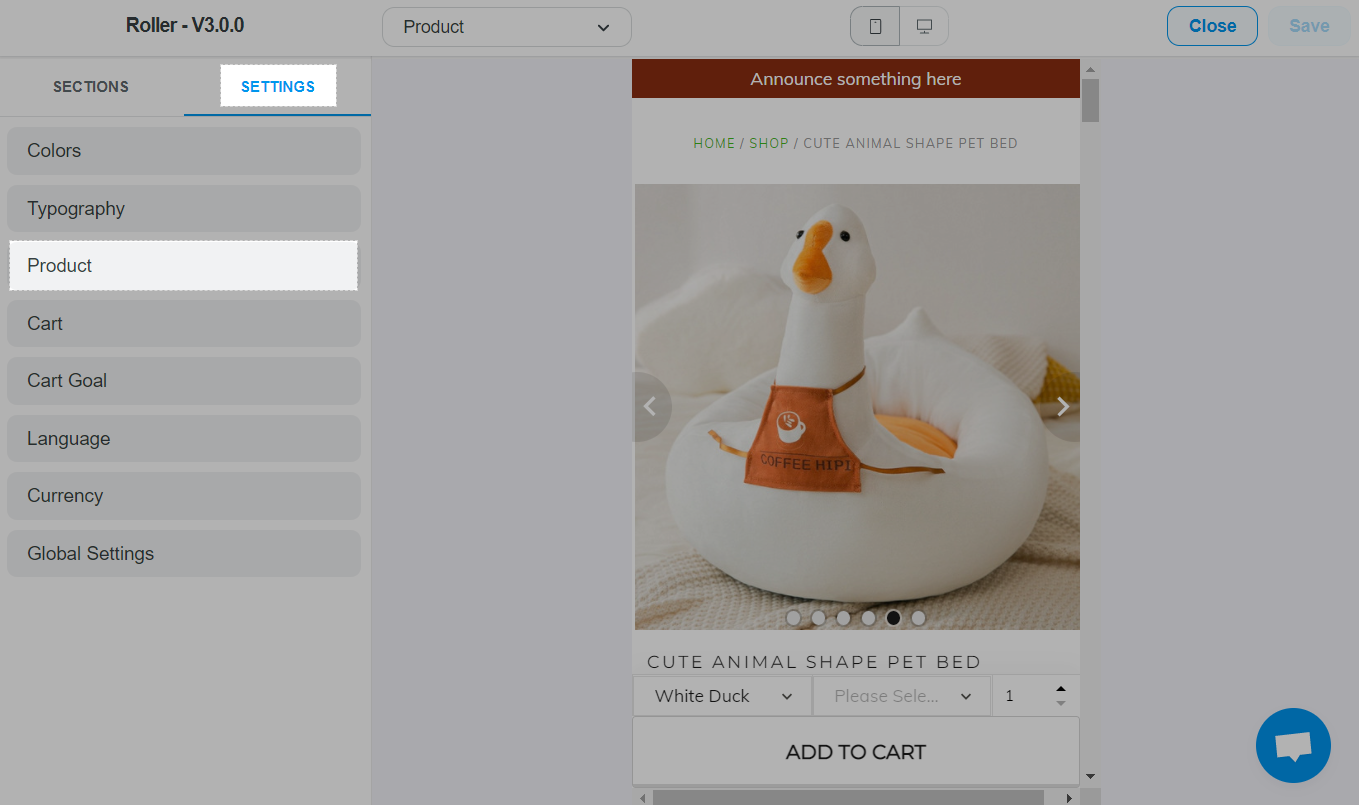Open Cart settings
This screenshot has height=805, width=1359.
(x=184, y=324)
